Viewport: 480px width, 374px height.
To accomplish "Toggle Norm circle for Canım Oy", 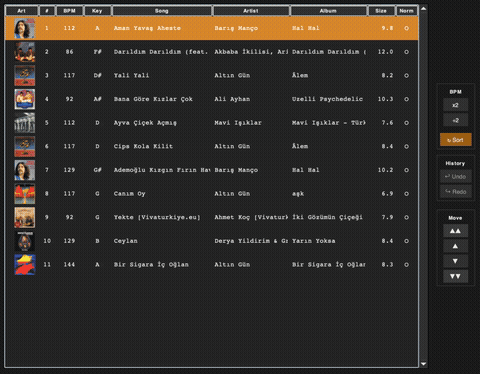I will point(406,194).
